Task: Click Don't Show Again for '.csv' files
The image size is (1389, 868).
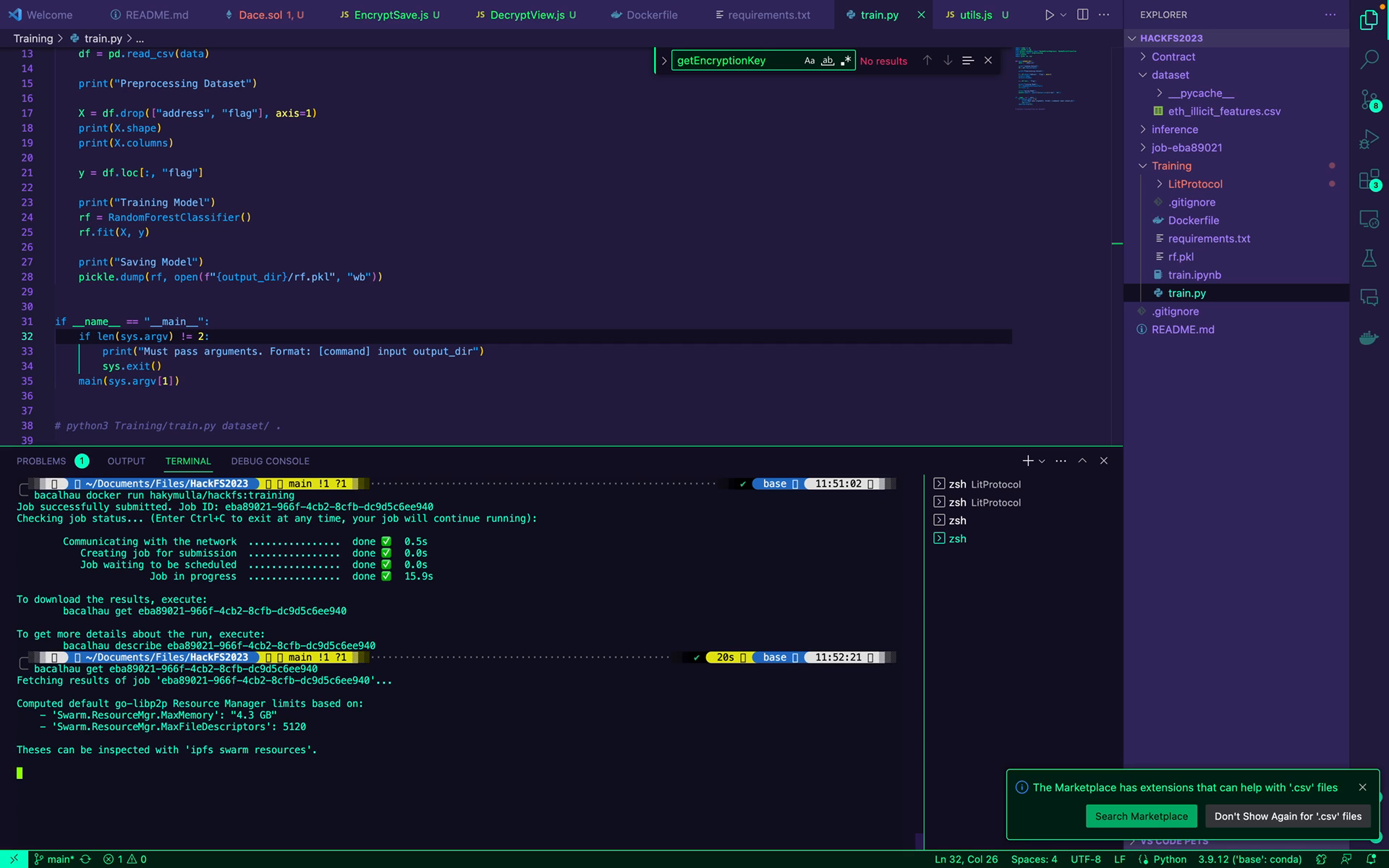Action: (x=1288, y=816)
